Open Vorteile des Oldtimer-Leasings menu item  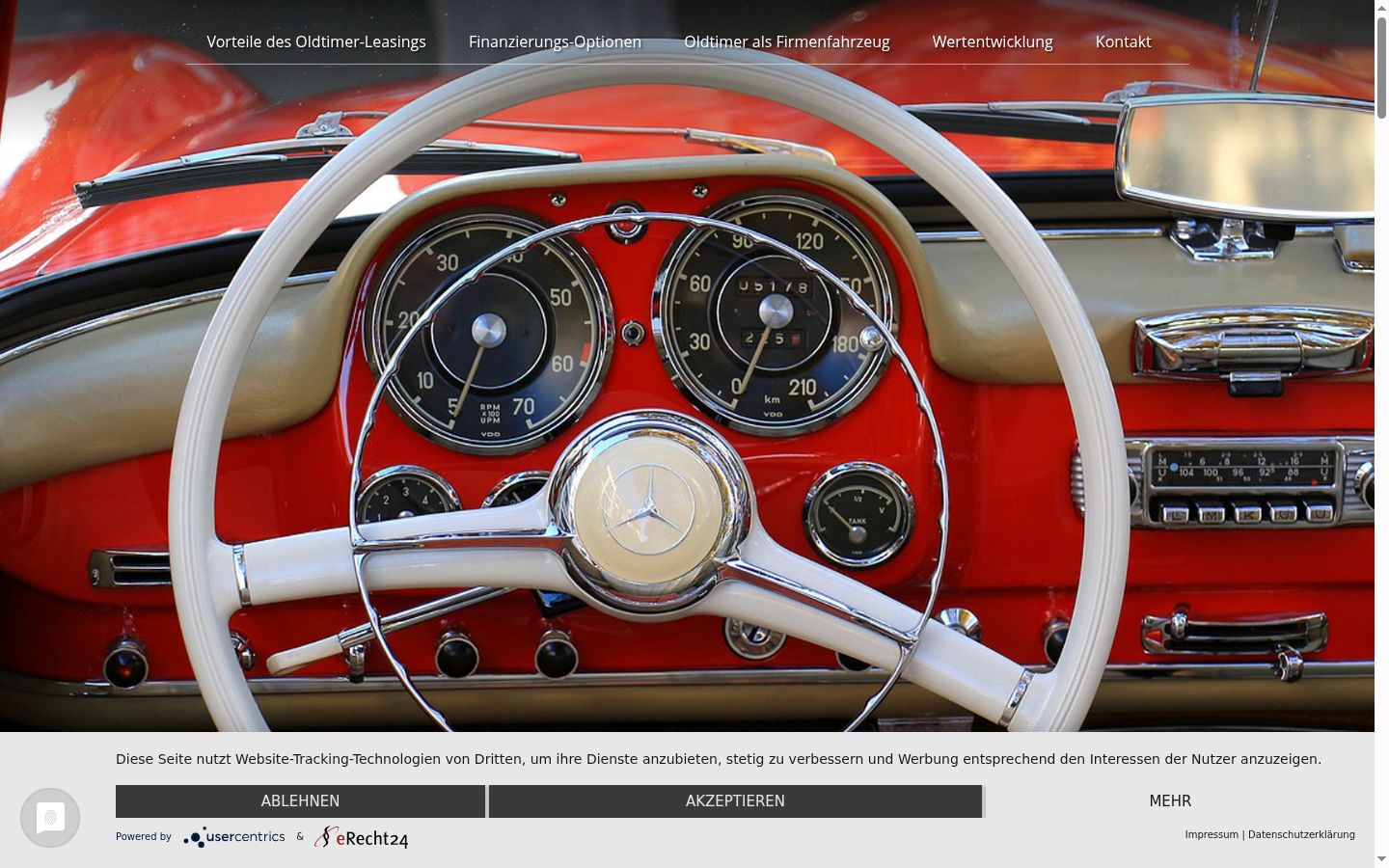point(316,41)
